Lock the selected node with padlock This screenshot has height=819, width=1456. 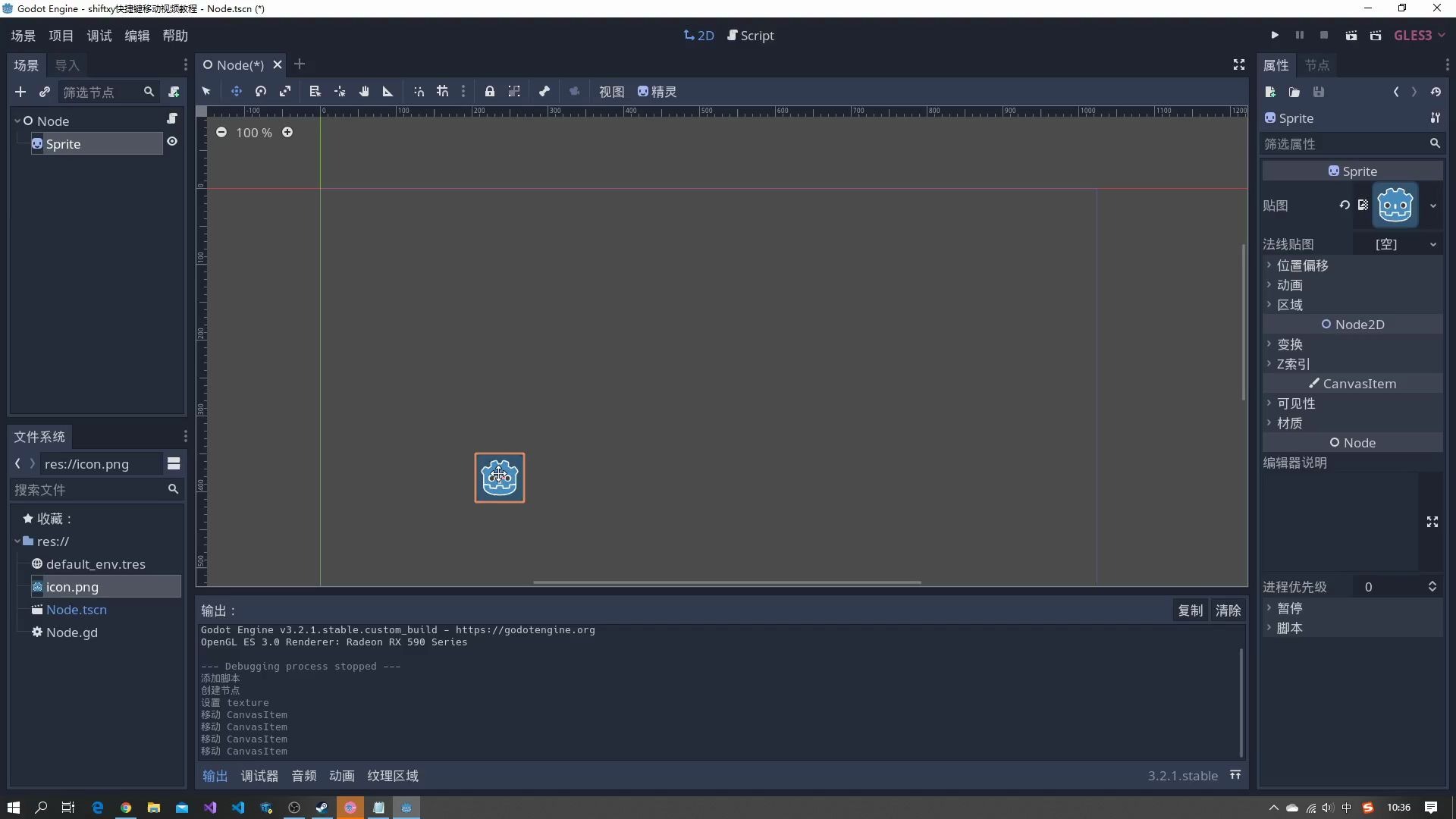490,92
